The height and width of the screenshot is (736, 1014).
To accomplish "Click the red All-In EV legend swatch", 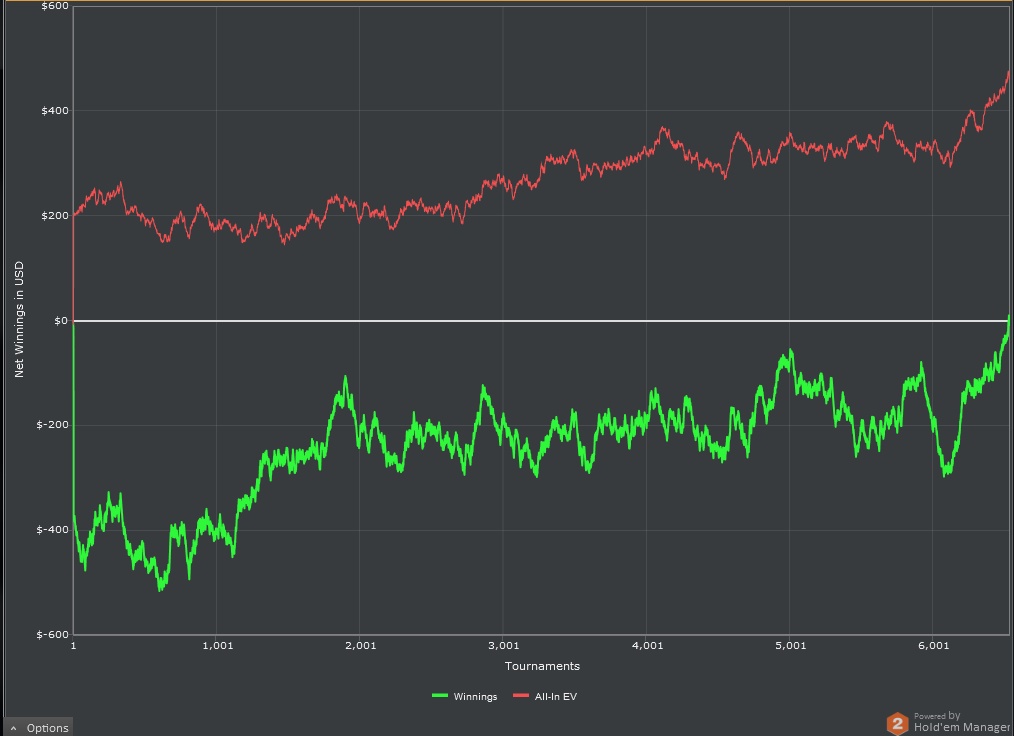I will coord(521,697).
